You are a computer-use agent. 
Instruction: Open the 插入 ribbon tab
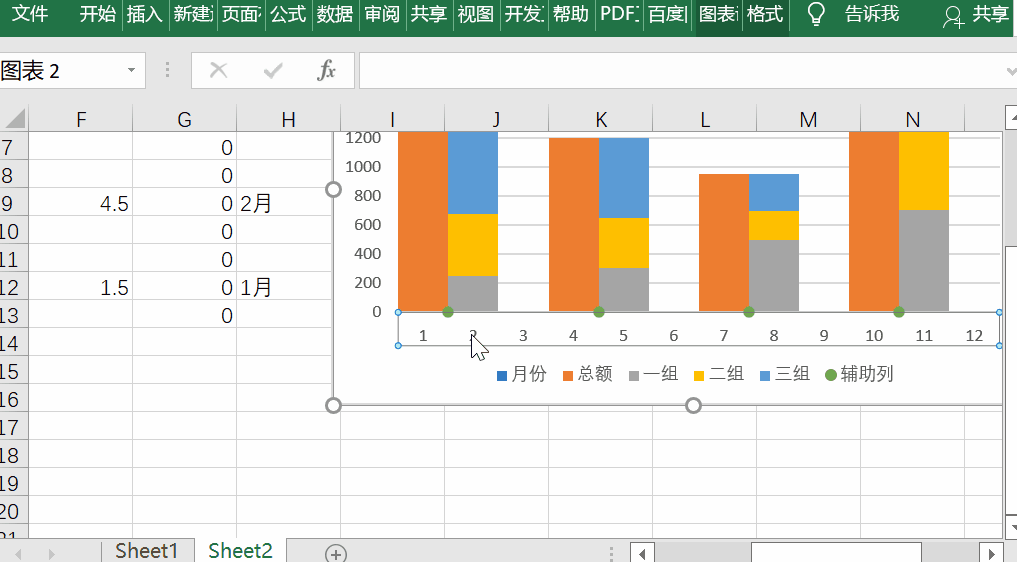144,14
